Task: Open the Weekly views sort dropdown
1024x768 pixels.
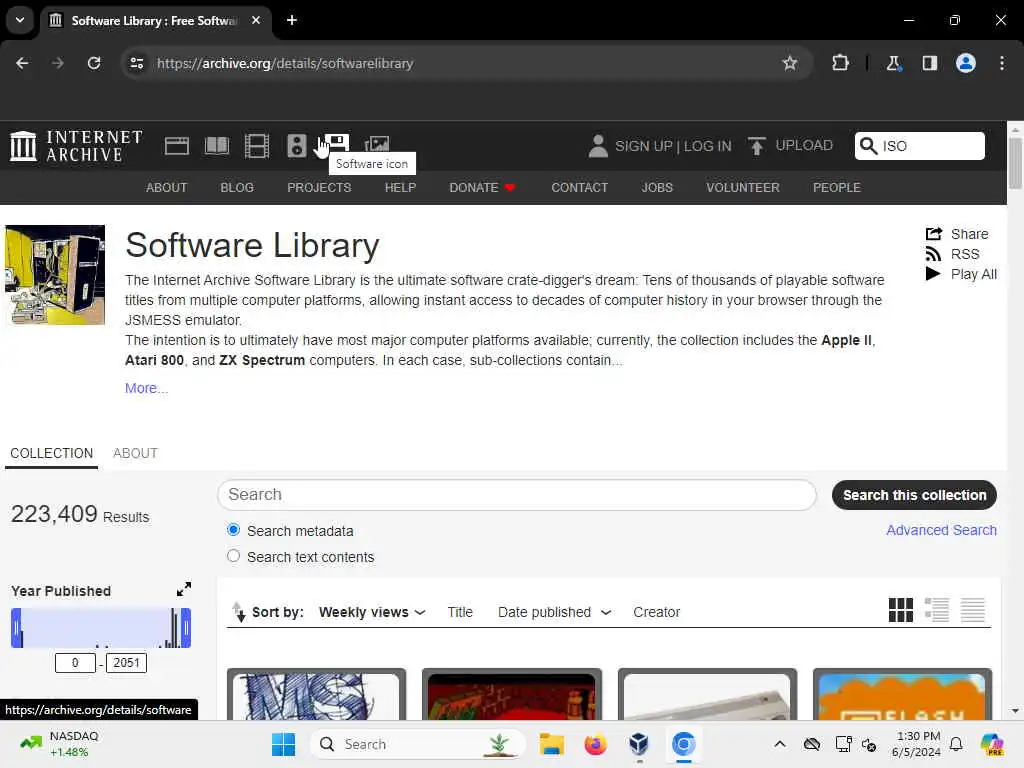Action: click(372, 612)
